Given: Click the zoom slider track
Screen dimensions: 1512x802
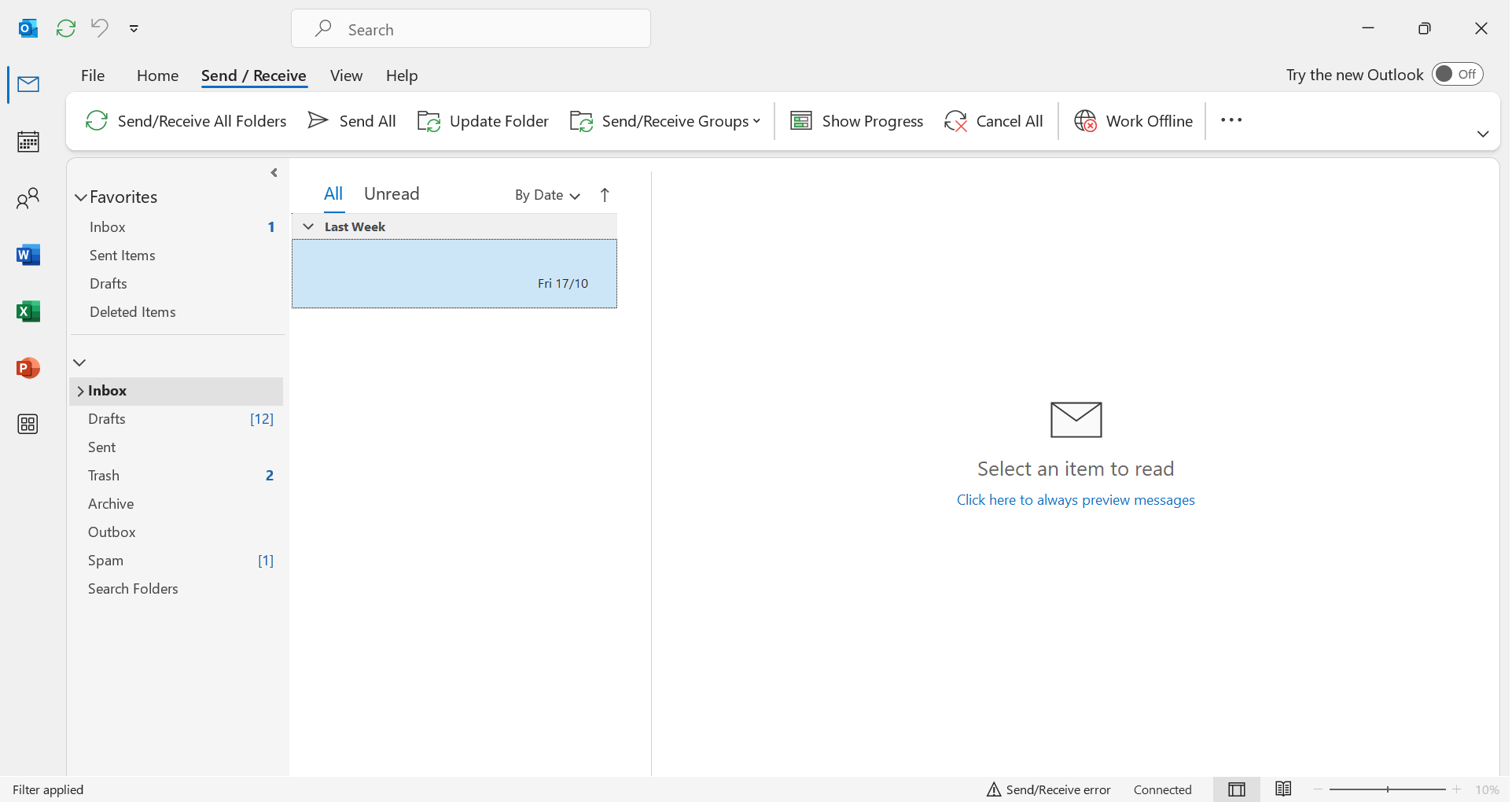Looking at the screenshot, I should pos(1387,789).
